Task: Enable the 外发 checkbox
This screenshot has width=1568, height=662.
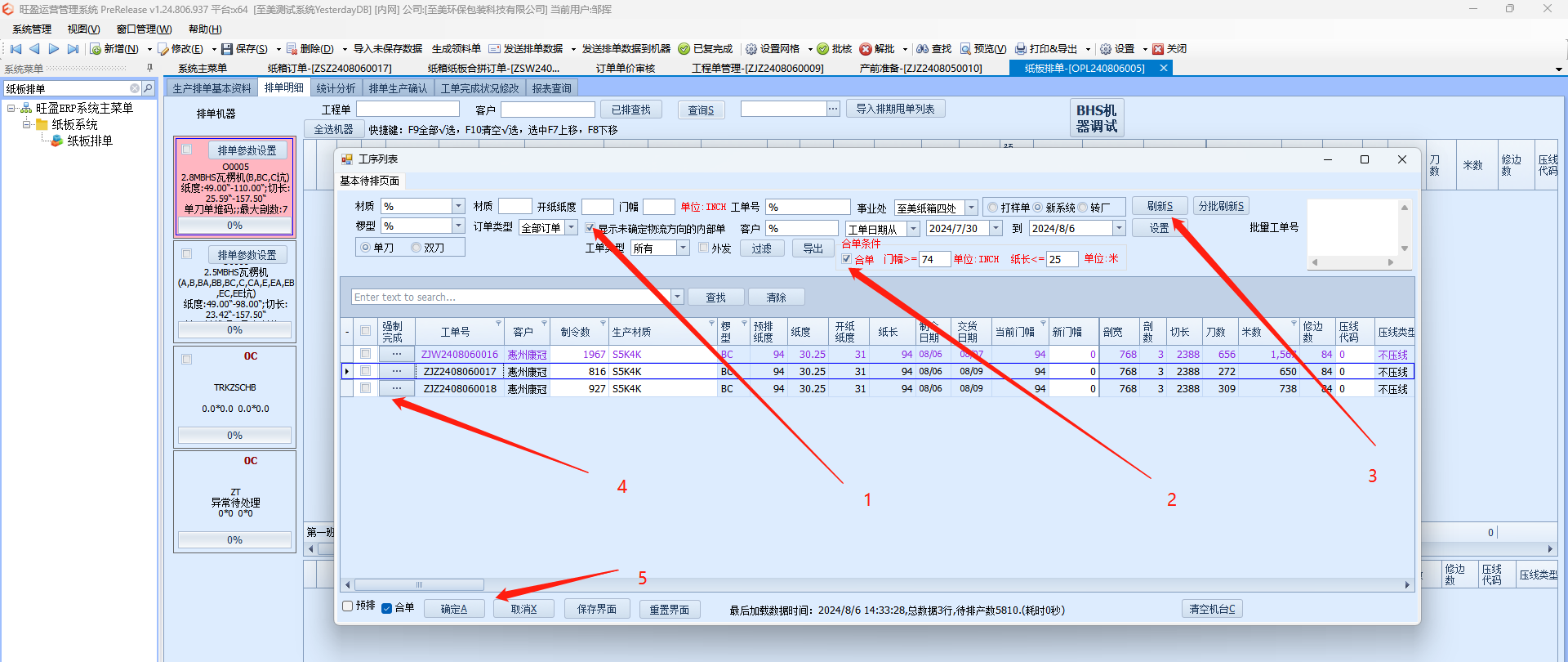Action: (704, 248)
